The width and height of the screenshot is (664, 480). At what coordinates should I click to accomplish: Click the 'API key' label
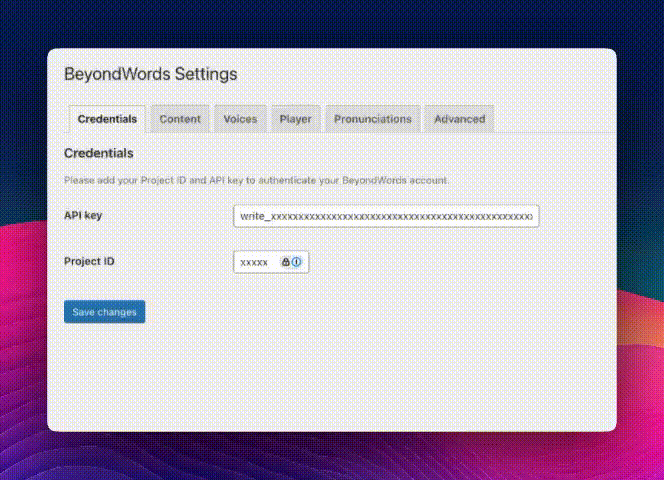pos(83,216)
